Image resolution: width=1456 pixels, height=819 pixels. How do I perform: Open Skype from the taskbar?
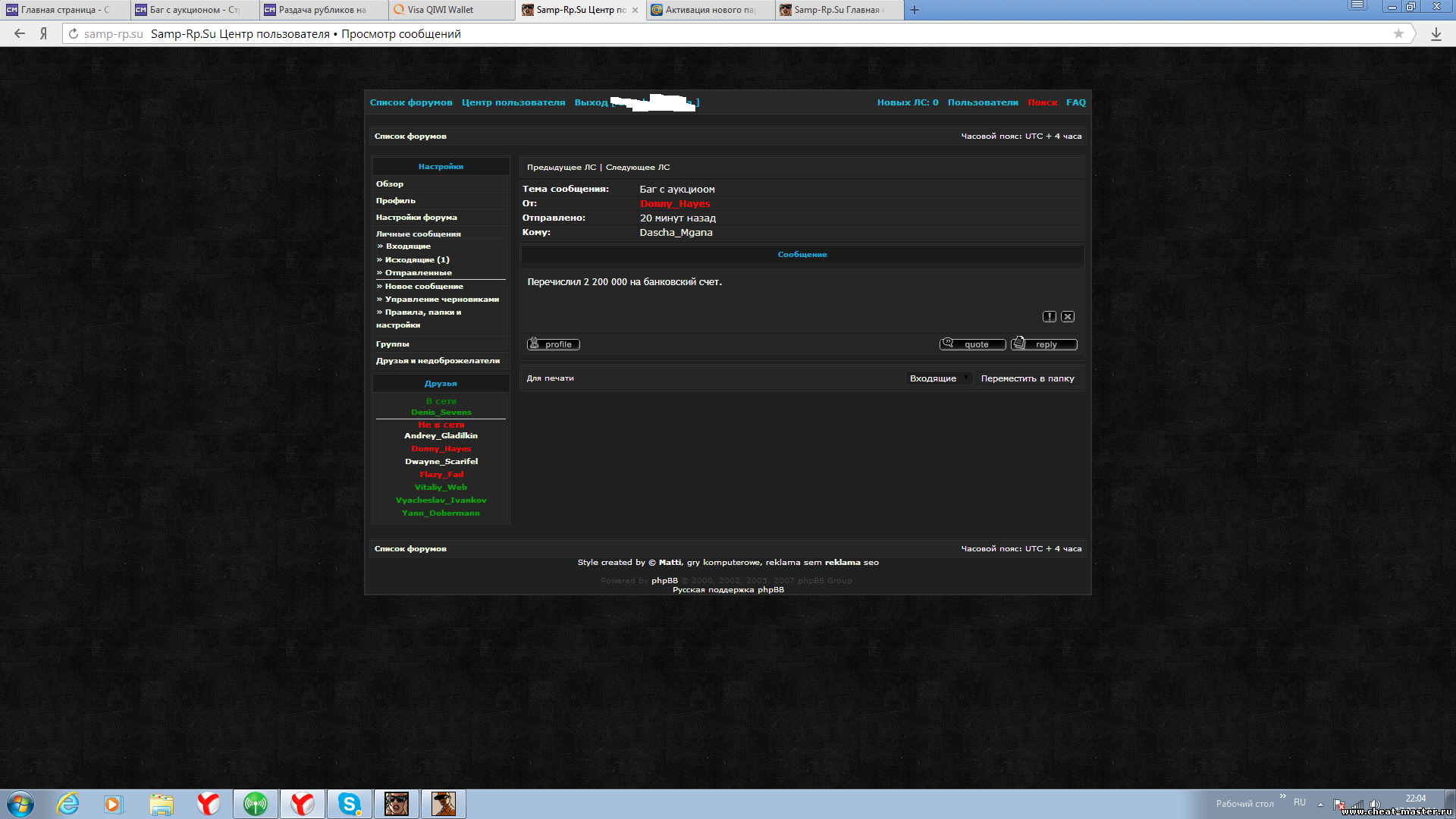350,804
